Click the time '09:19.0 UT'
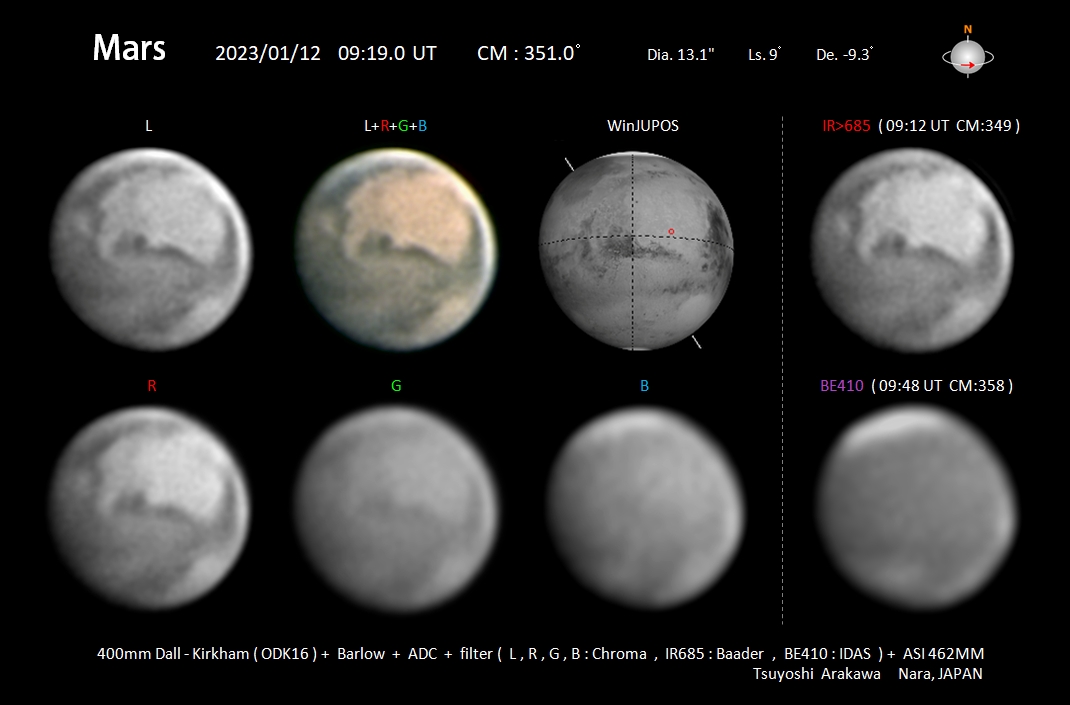 [387, 53]
